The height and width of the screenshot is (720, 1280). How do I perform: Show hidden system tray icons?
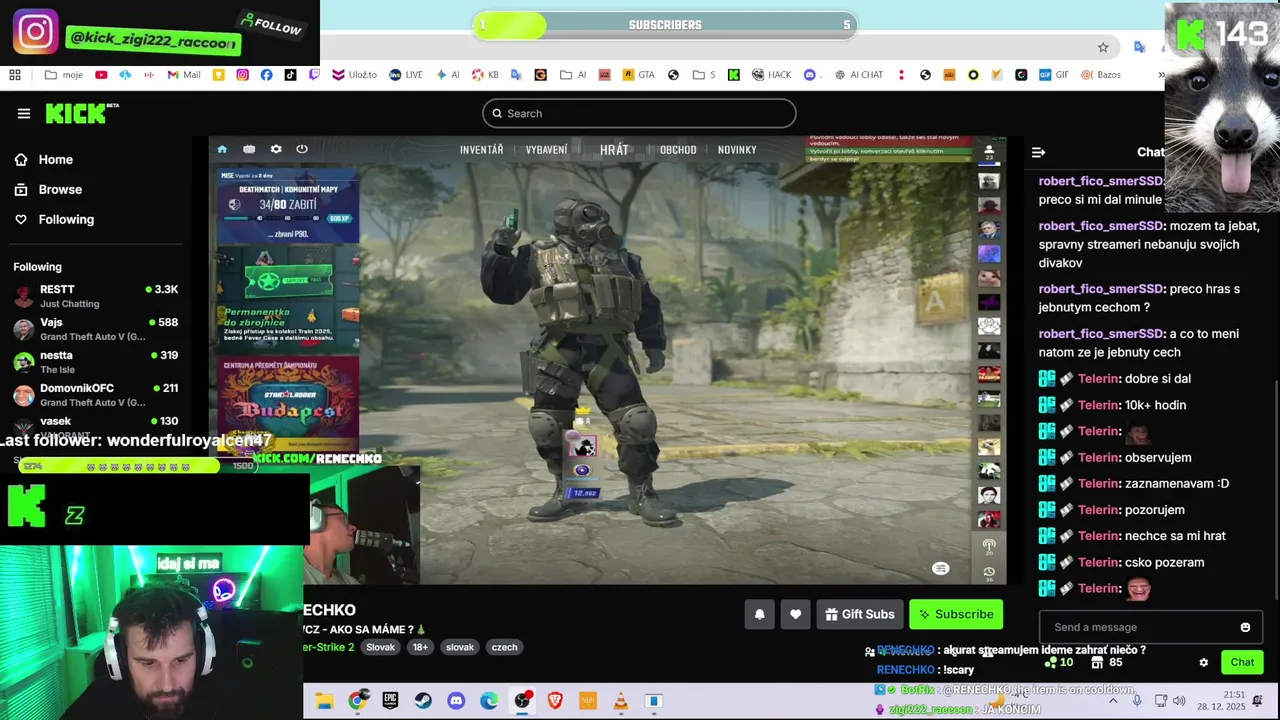click(x=1113, y=701)
